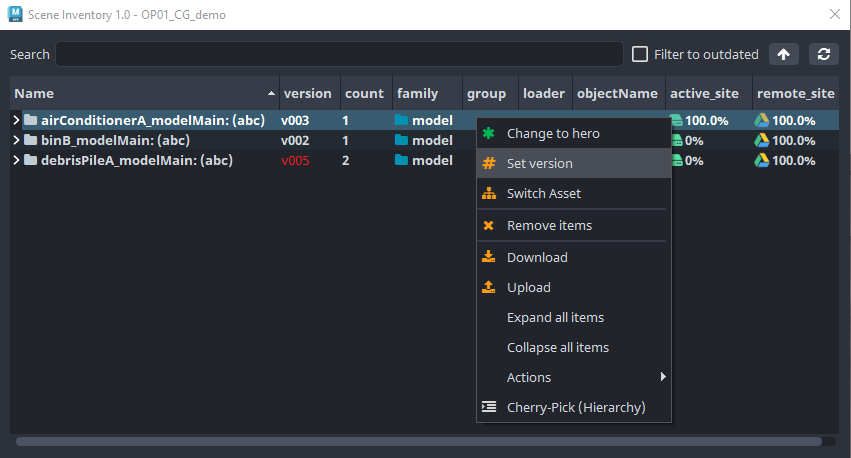Image resolution: width=851 pixels, height=458 pixels.
Task: Expand the airConditionerA_modelMain tree row
Action: point(16,120)
